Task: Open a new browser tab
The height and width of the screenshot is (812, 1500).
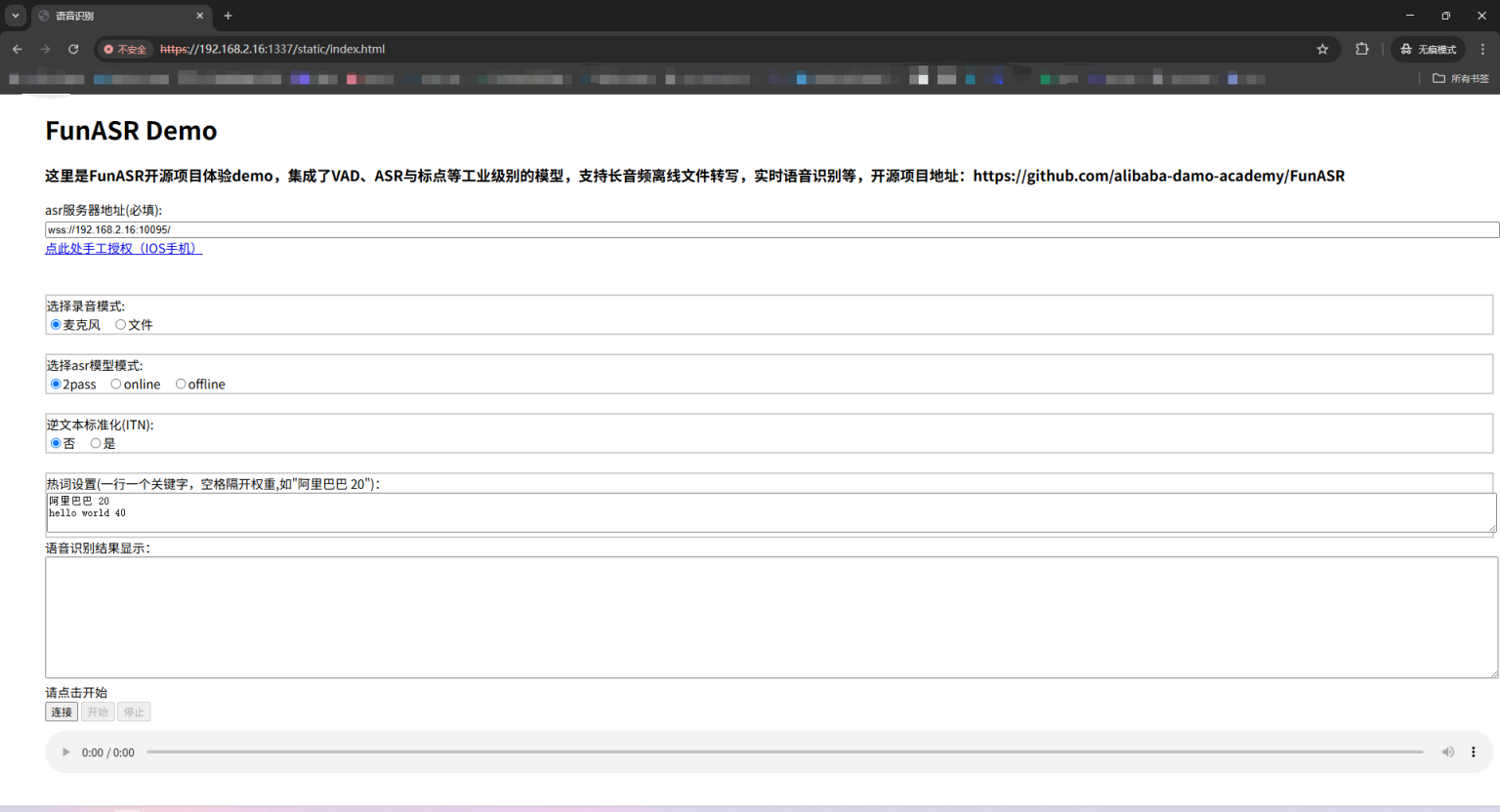Action: [x=229, y=16]
